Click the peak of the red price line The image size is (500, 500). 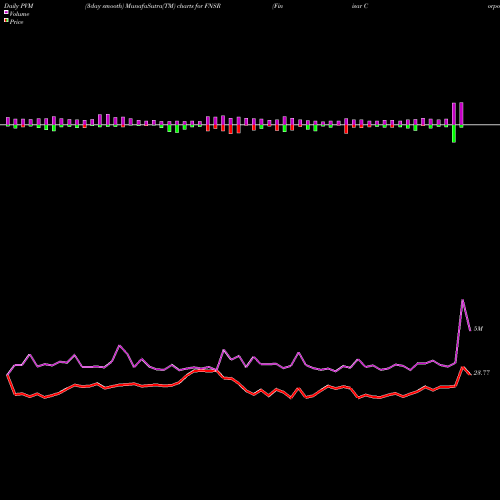(x=463, y=367)
